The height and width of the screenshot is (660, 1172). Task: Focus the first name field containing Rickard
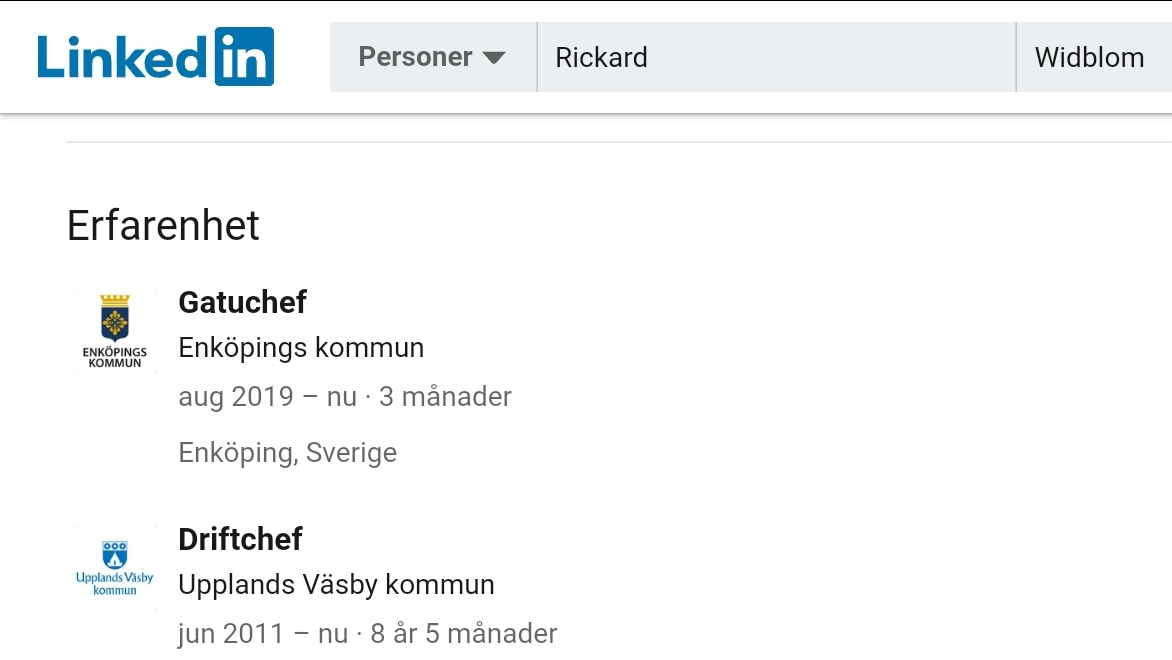[x=775, y=57]
